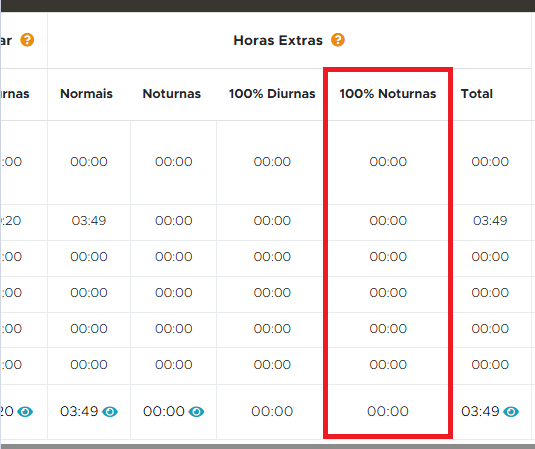Click the eye icon in the leftmost cut-off column
Screen dimensions: 535x449
pyautogui.click(x=25, y=412)
